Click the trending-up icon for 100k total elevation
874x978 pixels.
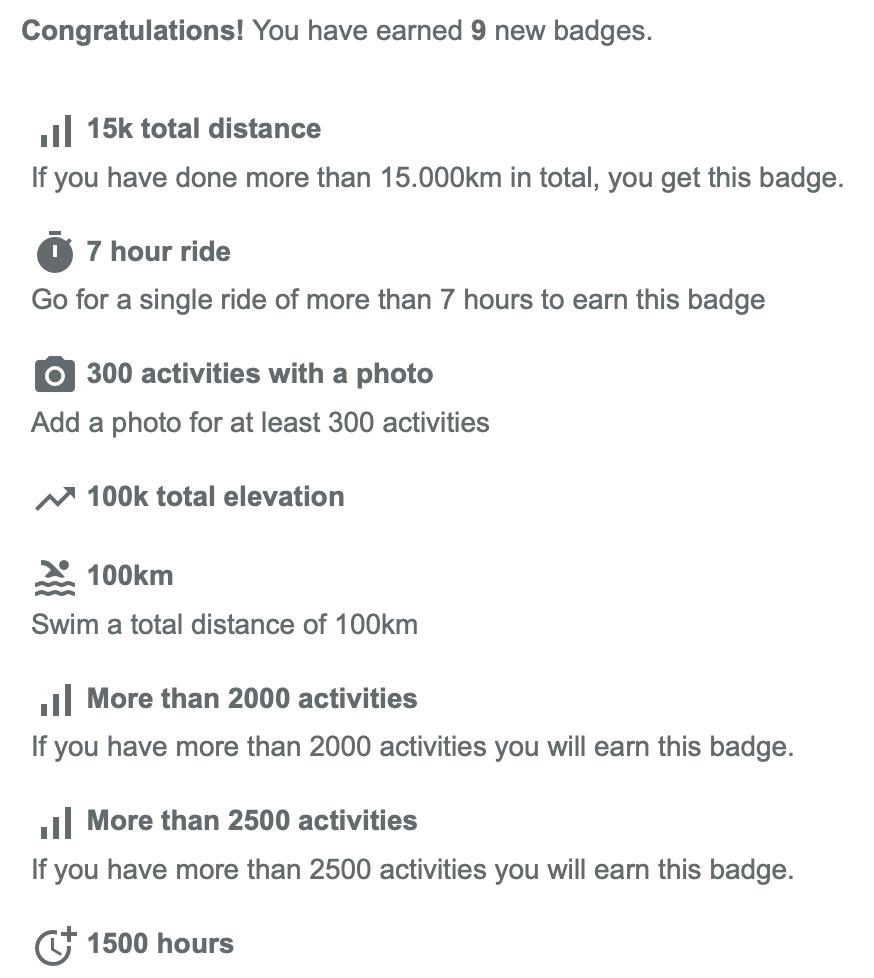(x=55, y=498)
